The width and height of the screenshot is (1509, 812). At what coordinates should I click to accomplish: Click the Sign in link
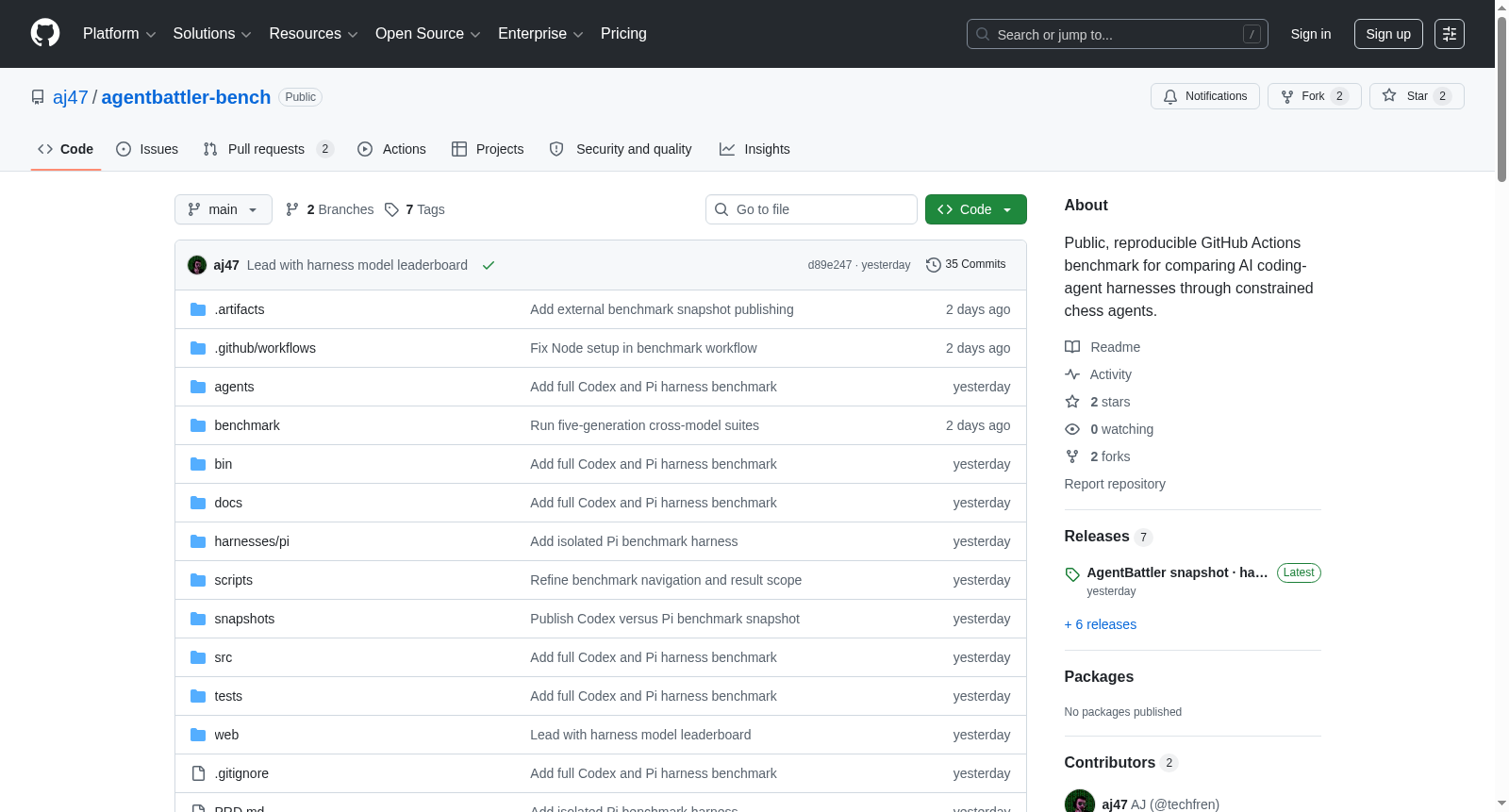tap(1311, 34)
